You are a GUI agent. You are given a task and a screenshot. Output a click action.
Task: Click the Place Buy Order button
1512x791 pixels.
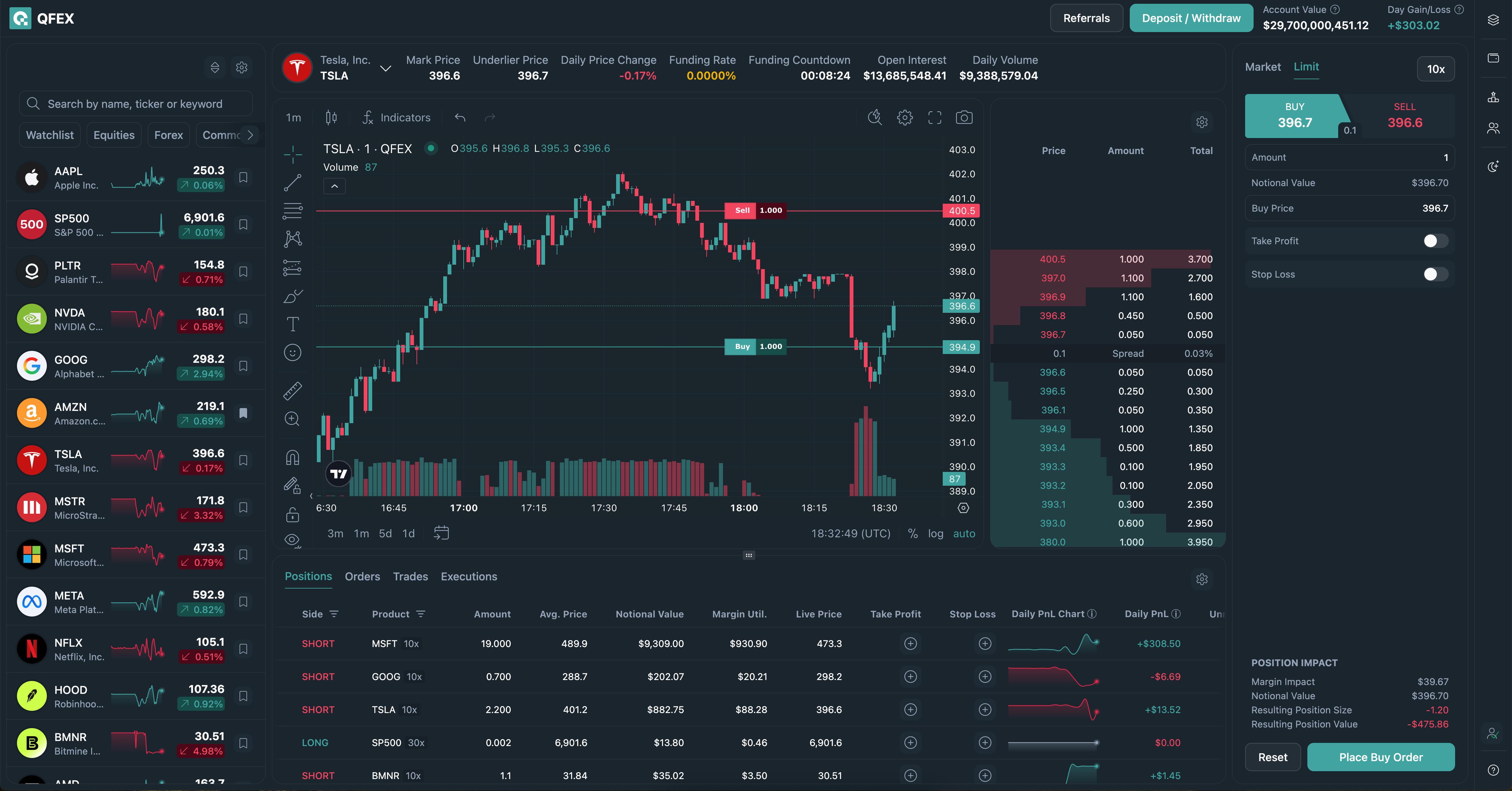(x=1380, y=757)
